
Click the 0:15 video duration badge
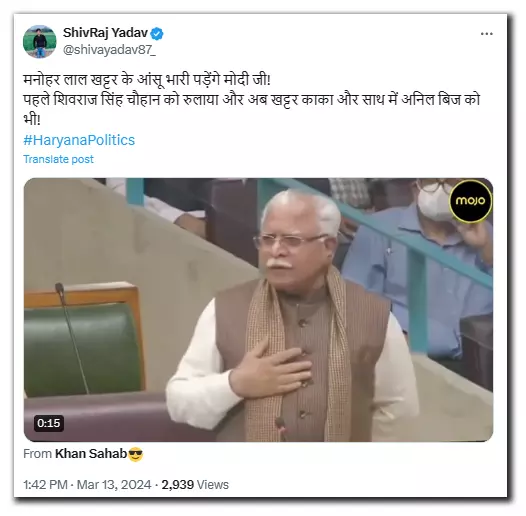pos(49,423)
